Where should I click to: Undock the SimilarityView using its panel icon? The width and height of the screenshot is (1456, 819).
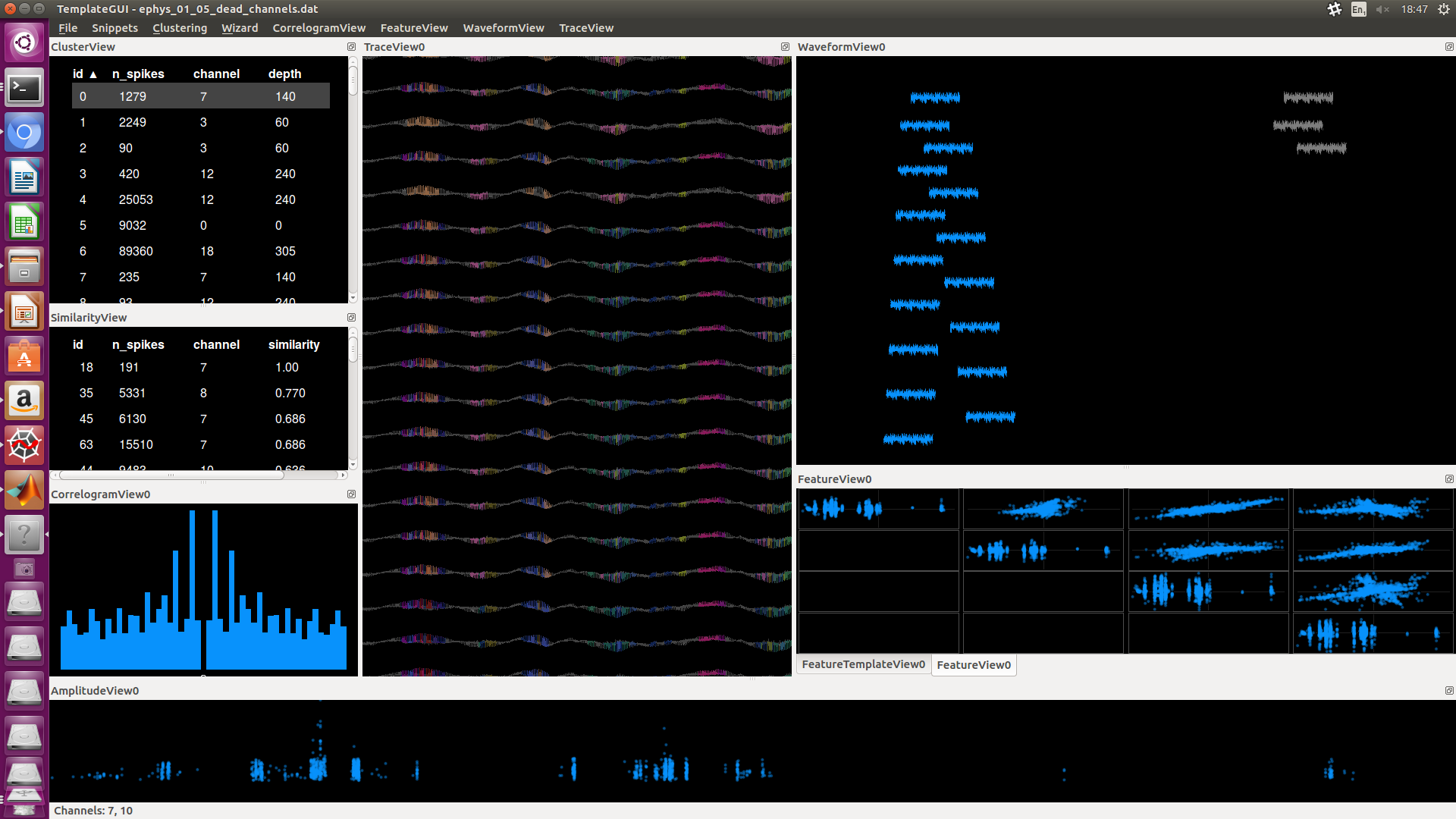pyautogui.click(x=351, y=317)
